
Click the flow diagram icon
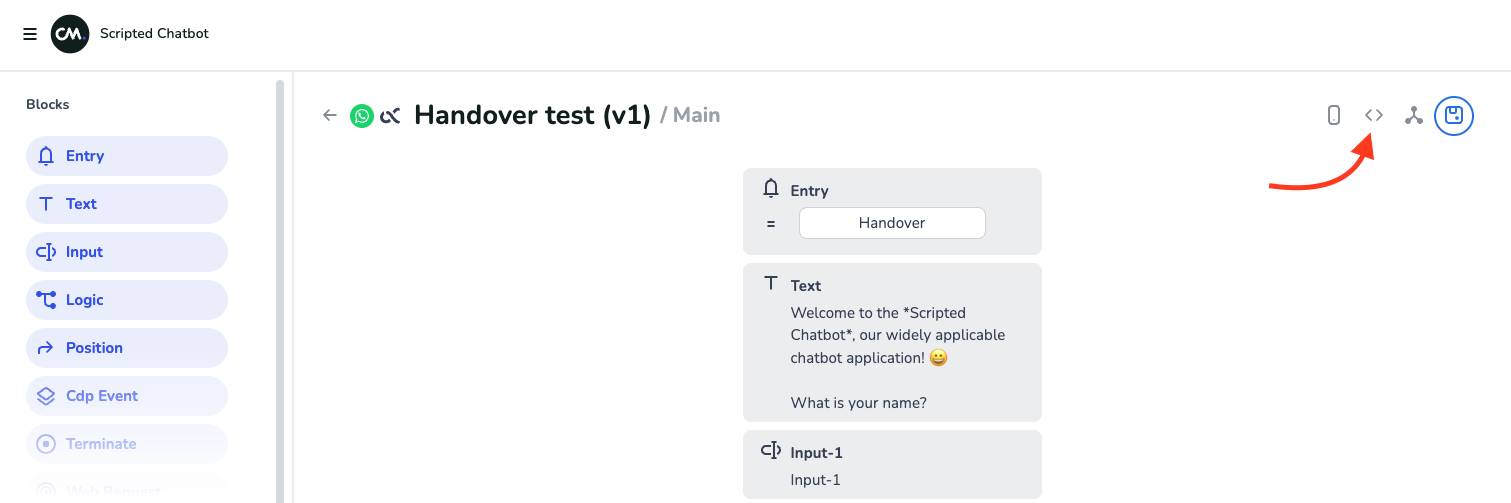tap(1413, 115)
